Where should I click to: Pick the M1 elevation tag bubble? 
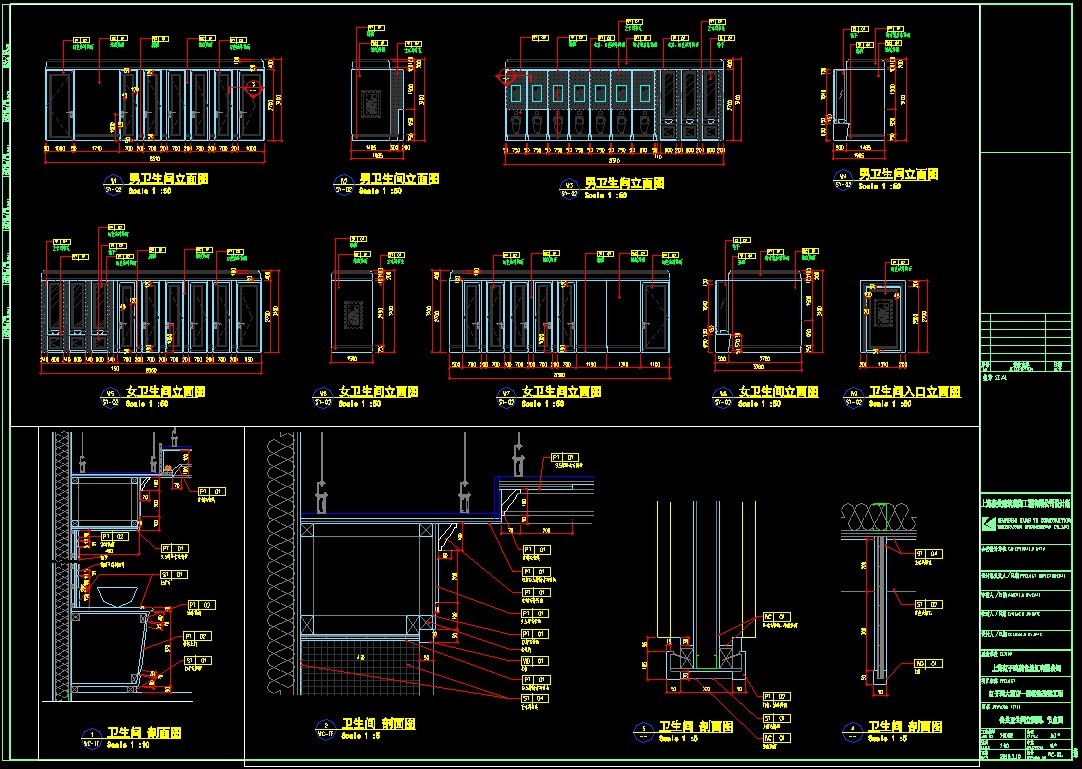113,184
